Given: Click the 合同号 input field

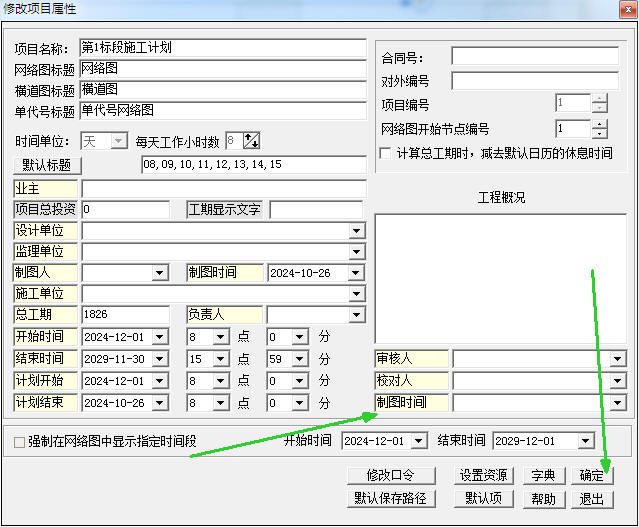Looking at the screenshot, I should (535, 57).
